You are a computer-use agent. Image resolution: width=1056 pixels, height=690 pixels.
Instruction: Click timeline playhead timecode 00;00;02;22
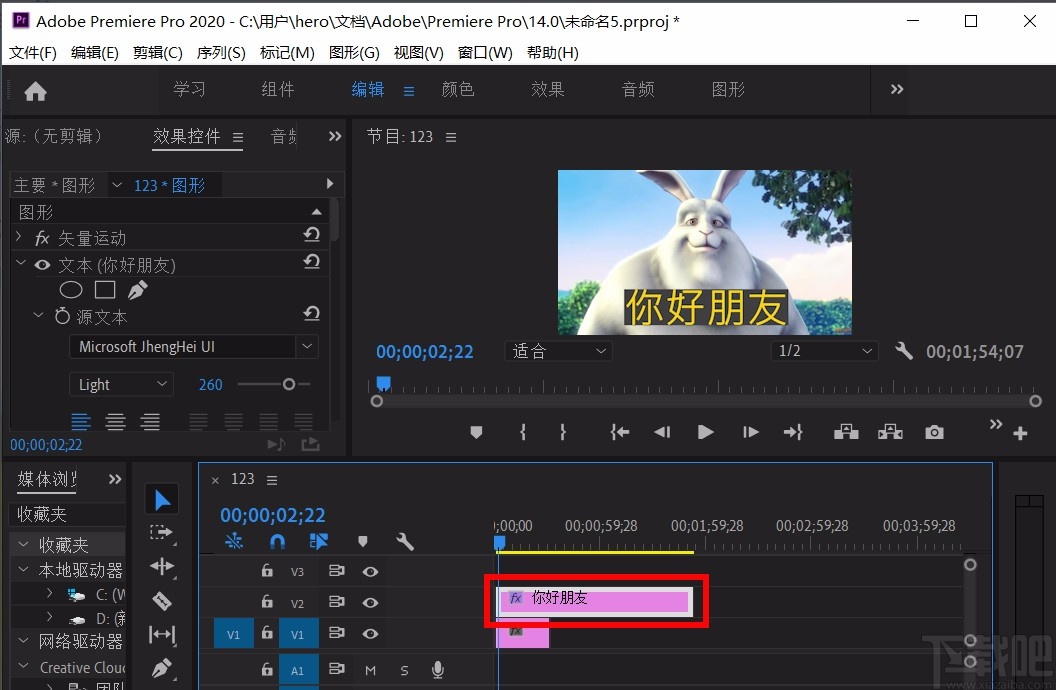tap(273, 515)
